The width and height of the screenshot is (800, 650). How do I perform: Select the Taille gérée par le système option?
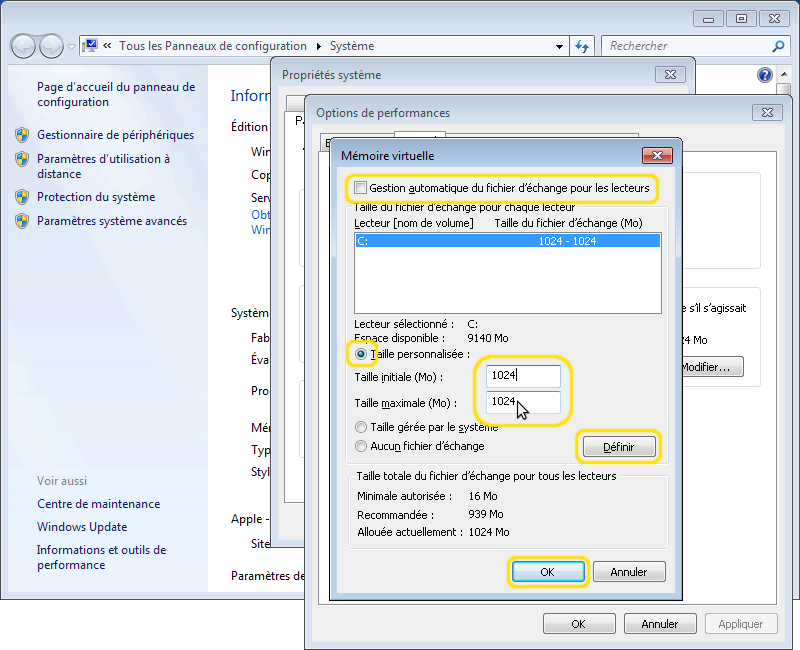tap(360, 427)
